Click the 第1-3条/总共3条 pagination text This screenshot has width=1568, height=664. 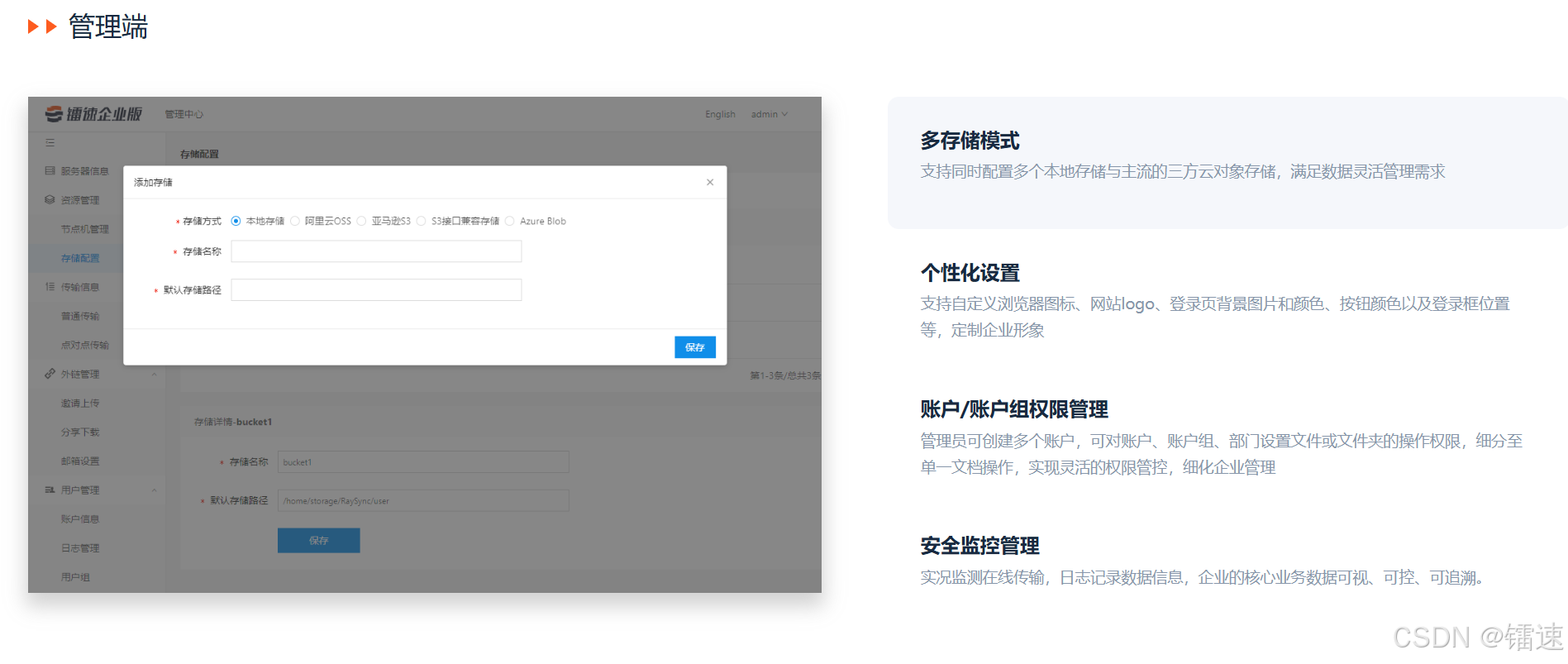[x=785, y=375]
